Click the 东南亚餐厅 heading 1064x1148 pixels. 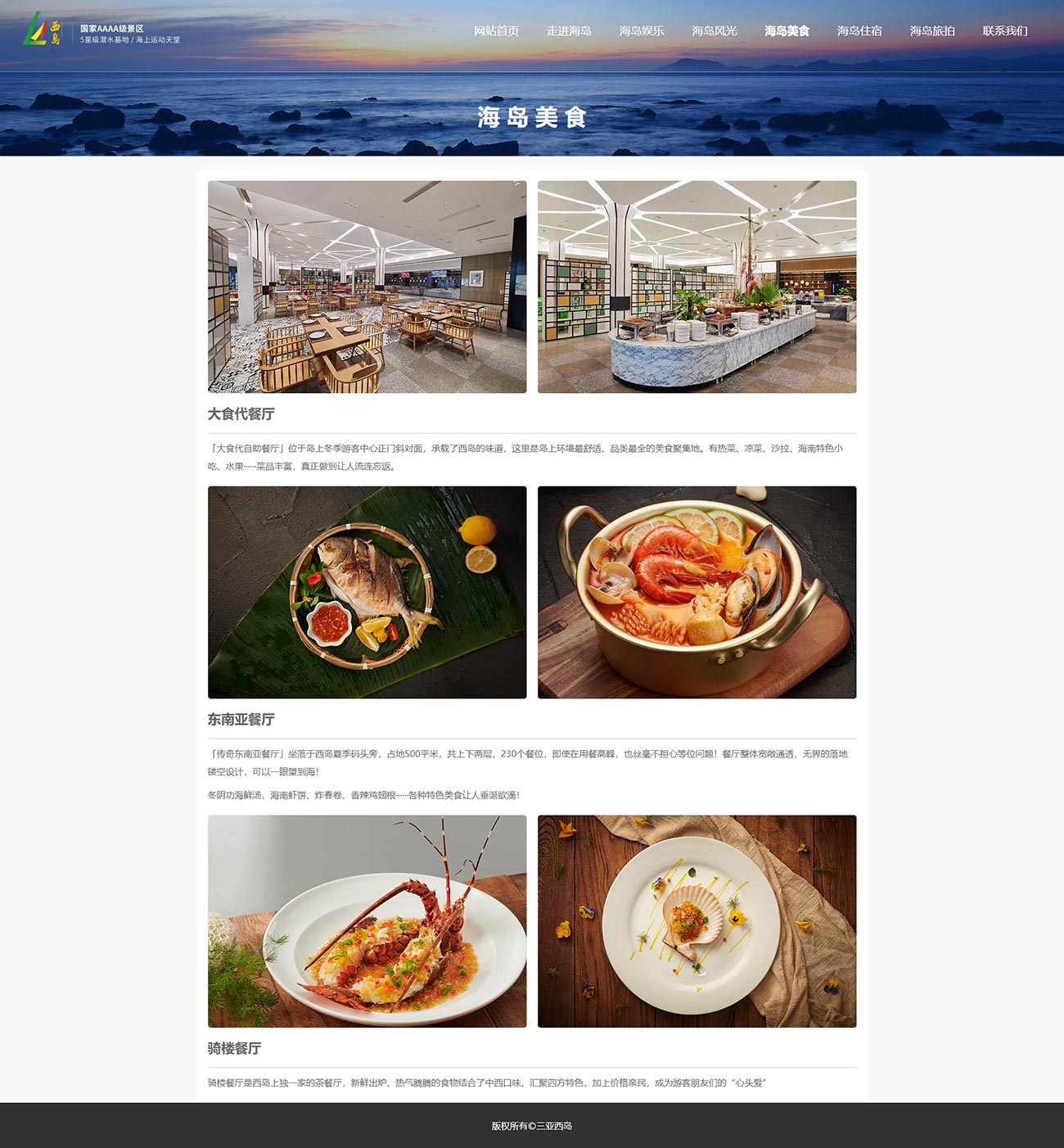pyautogui.click(x=241, y=720)
